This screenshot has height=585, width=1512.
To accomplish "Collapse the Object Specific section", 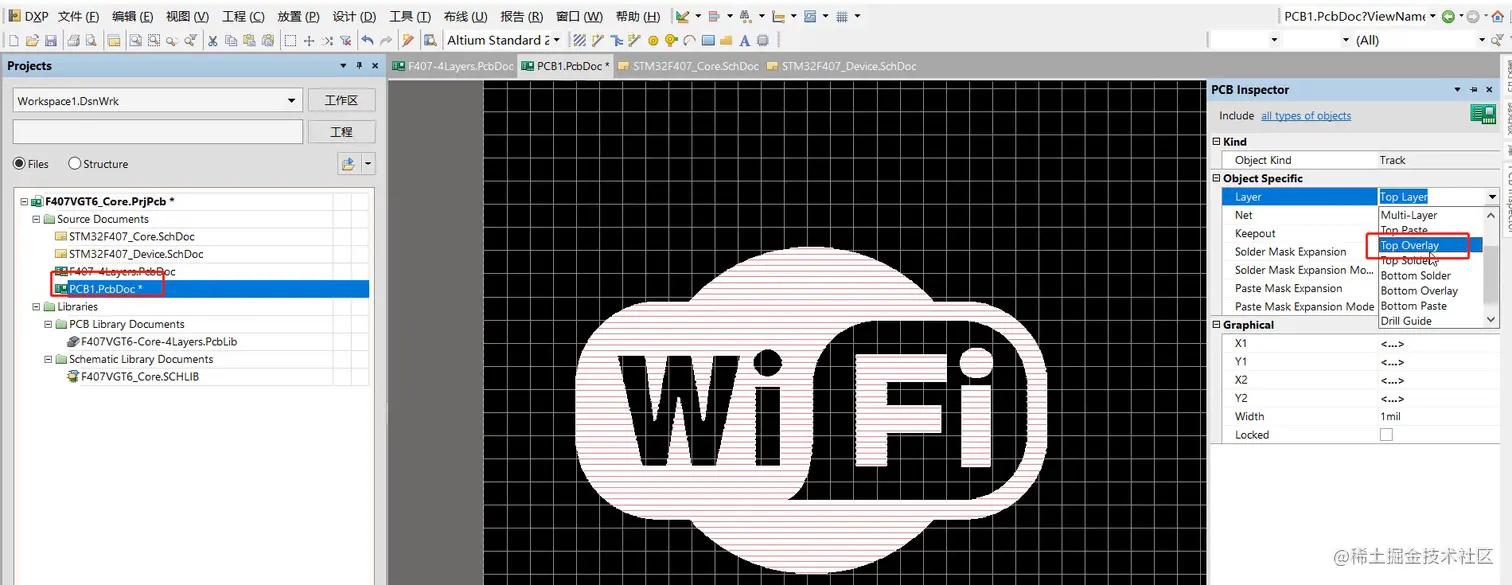I will click(x=1217, y=178).
